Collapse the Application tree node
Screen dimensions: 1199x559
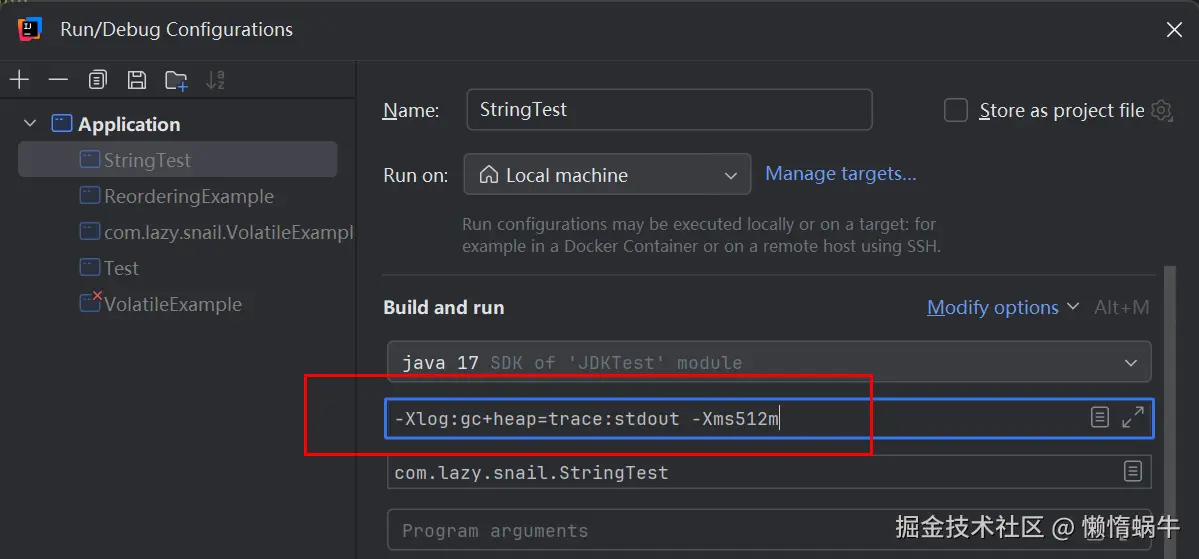pos(30,124)
